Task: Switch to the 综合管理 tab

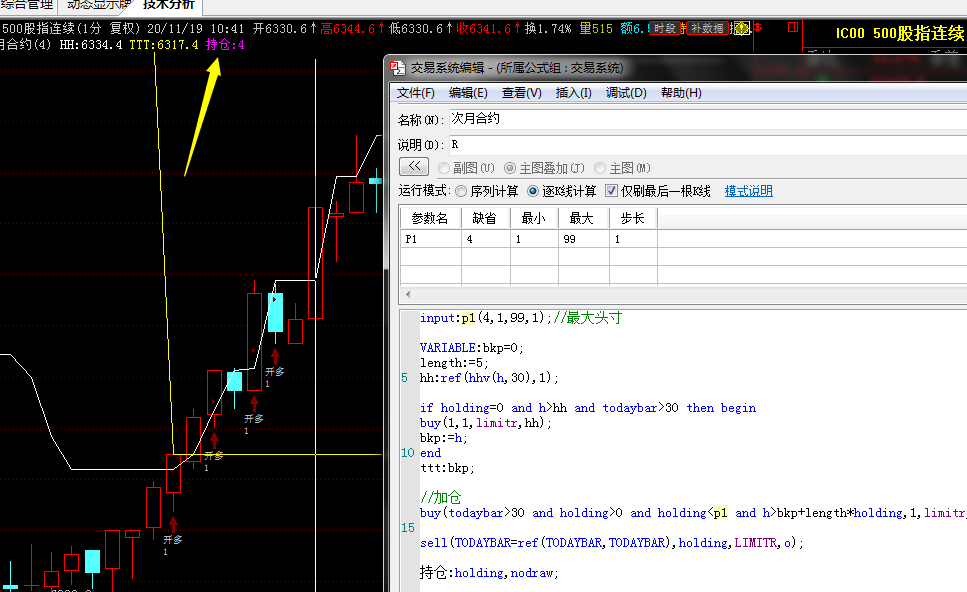Action: click(x=28, y=5)
